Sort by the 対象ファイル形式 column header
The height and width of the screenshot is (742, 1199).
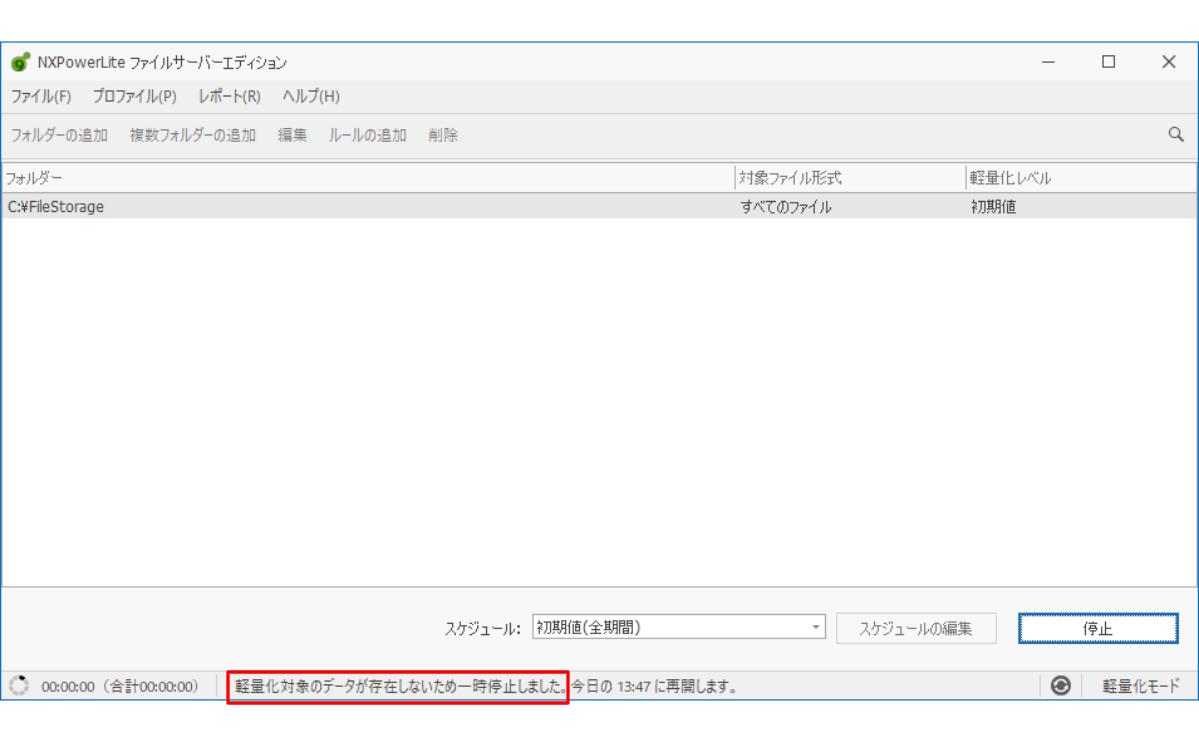[850, 177]
